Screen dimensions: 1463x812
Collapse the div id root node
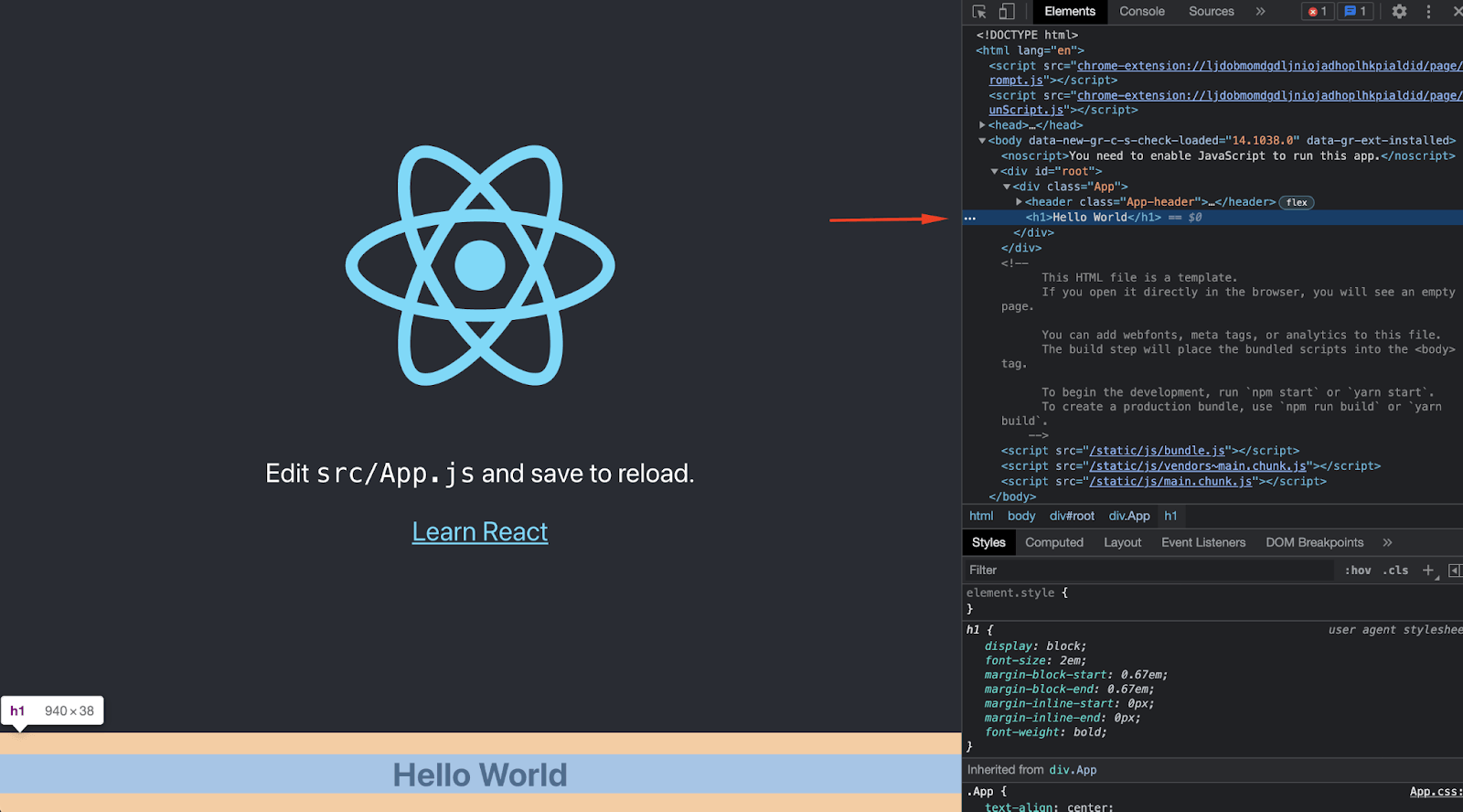pyautogui.click(x=995, y=171)
